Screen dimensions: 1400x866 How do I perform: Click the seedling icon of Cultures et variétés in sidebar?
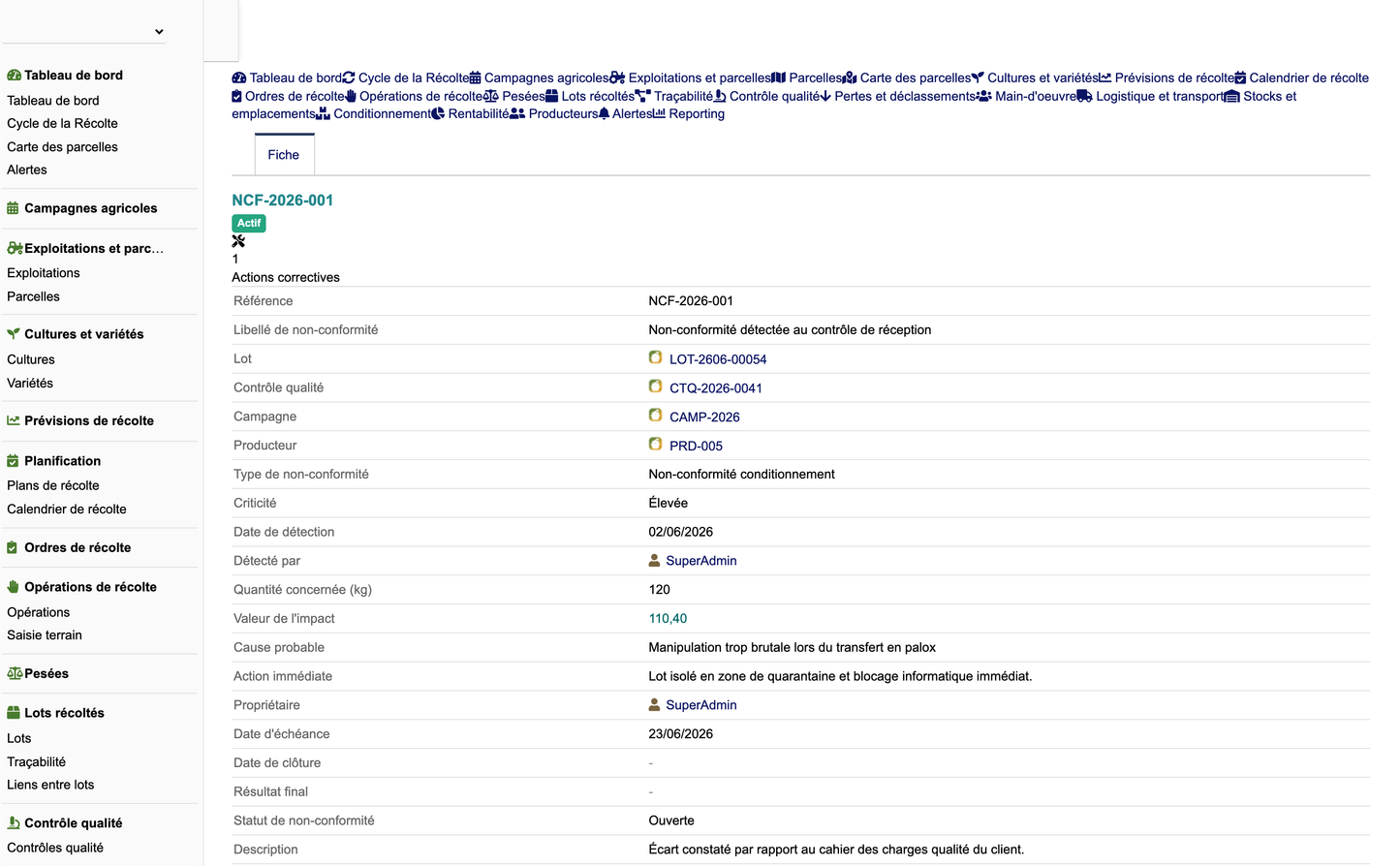pos(13,334)
